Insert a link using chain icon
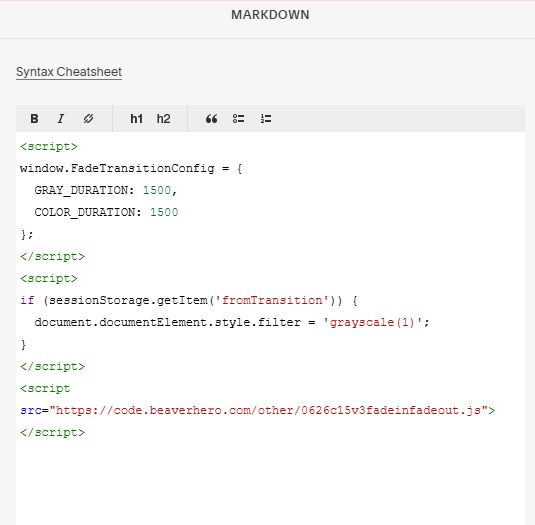The image size is (535, 525). 88,119
